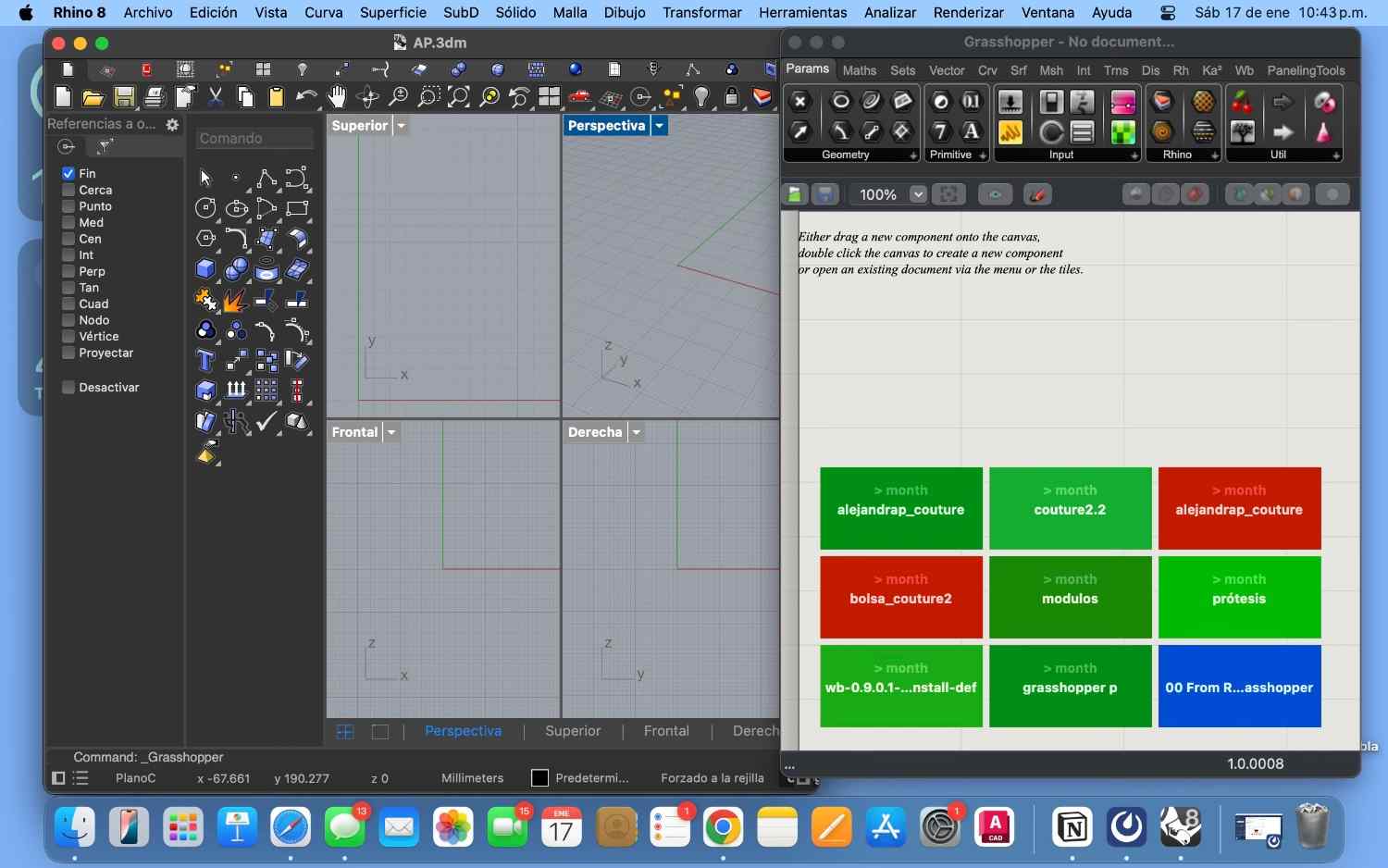1388x868 pixels.
Task: Open the Perspectiva viewport dropdown arrow
Action: 659,126
